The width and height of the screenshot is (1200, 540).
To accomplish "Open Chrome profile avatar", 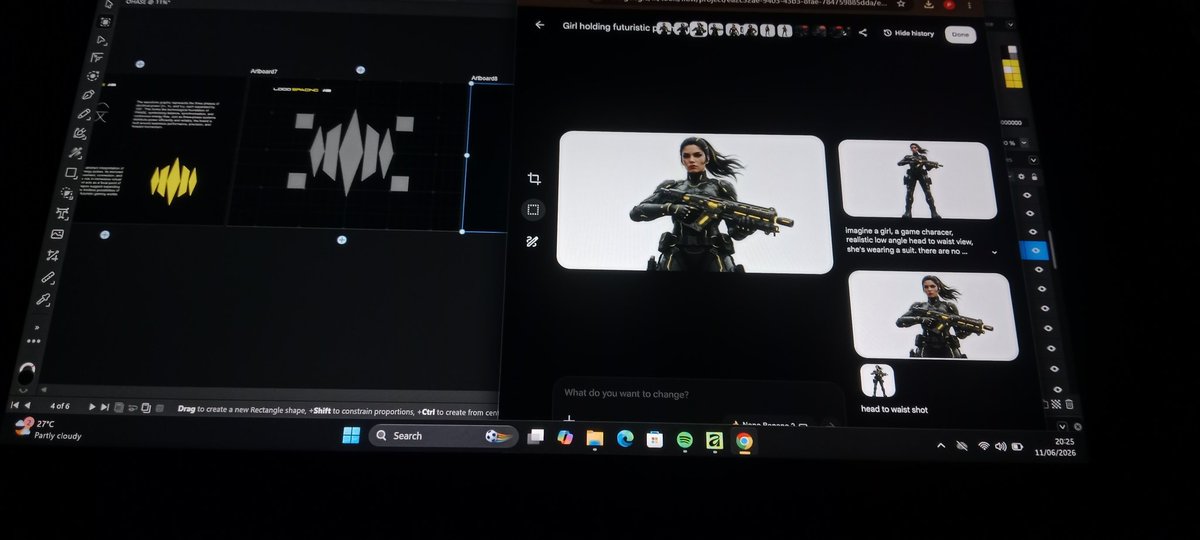I will pos(948,6).
